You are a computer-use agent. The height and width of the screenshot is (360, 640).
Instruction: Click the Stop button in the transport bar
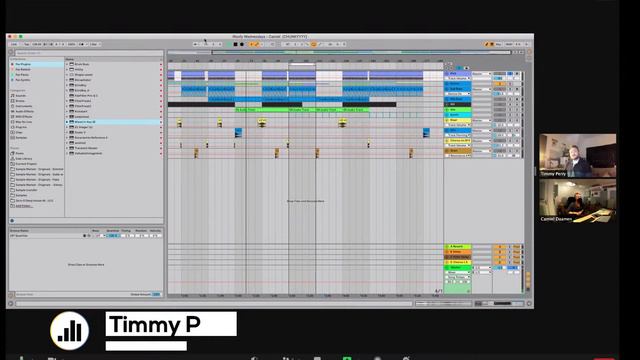(236, 44)
